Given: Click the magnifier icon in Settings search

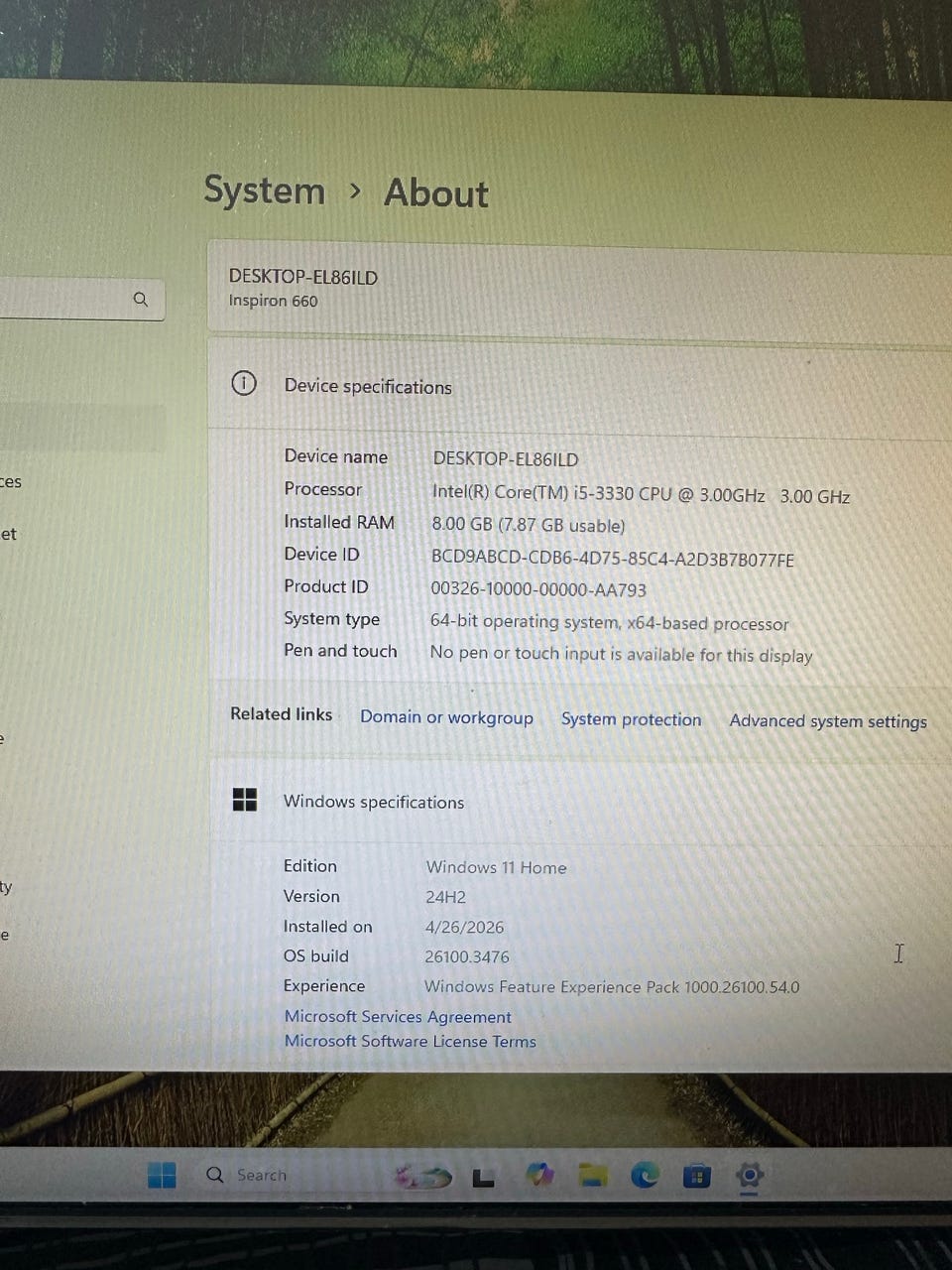Looking at the screenshot, I should click(x=141, y=299).
